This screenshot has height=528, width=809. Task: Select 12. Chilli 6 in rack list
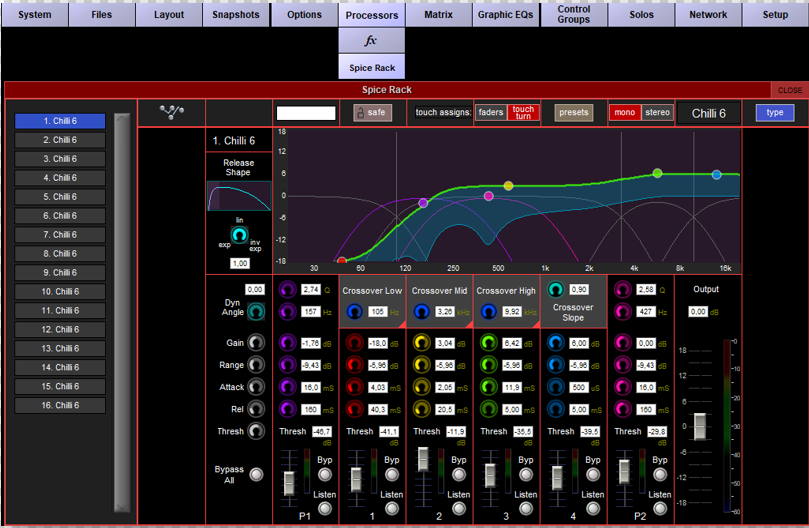(60, 329)
